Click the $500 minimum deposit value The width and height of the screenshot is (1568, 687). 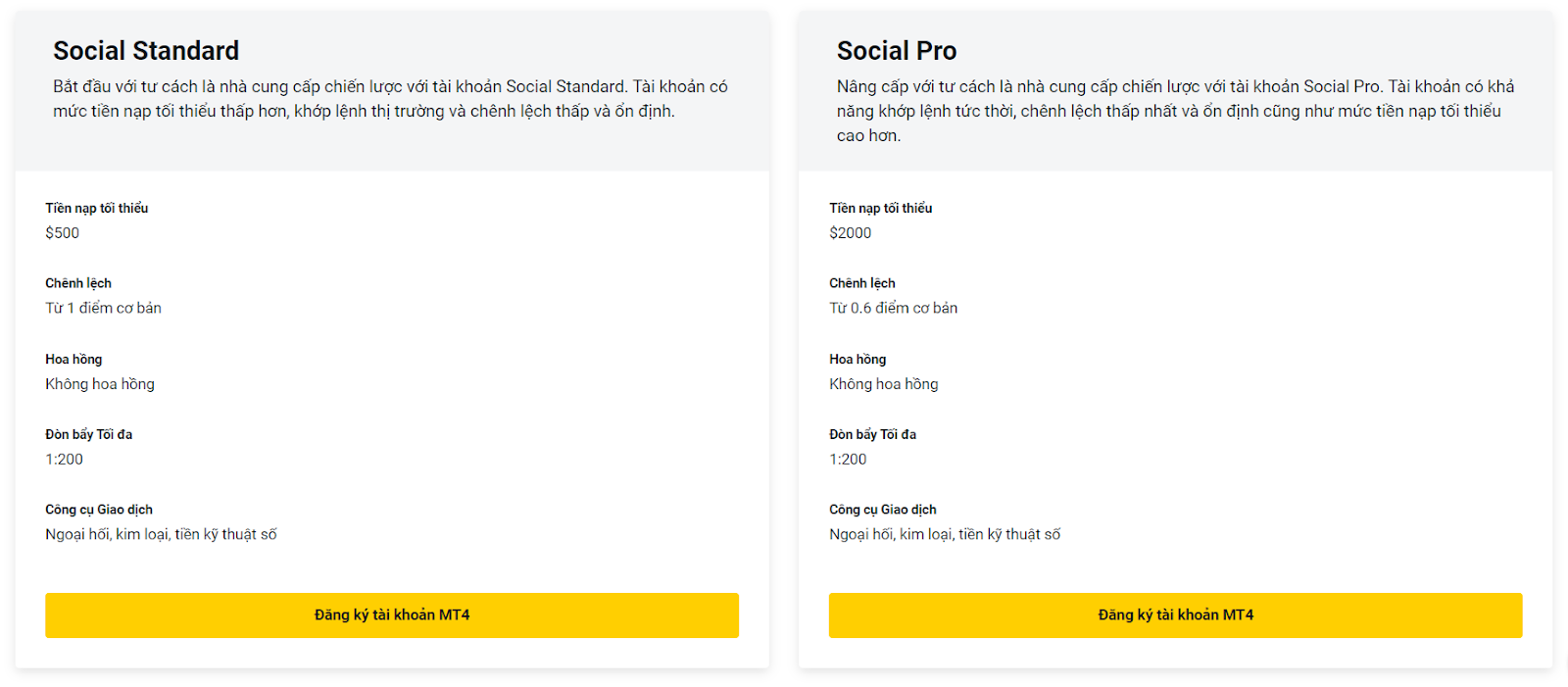coord(63,233)
